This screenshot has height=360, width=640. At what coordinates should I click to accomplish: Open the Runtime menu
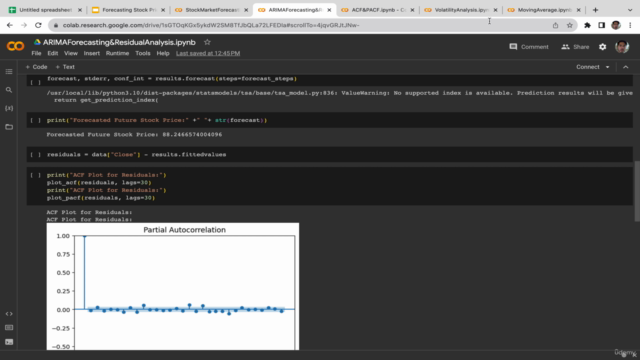pos(117,53)
